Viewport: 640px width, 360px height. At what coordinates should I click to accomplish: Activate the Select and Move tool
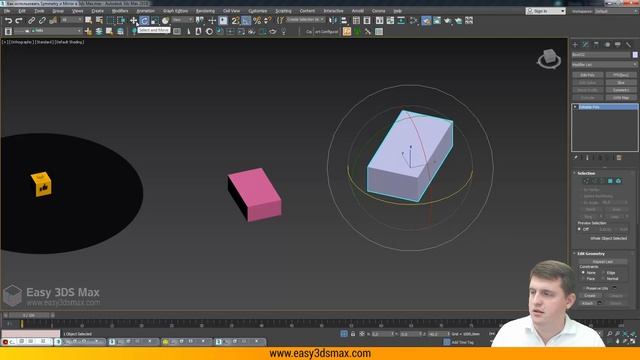click(133, 20)
